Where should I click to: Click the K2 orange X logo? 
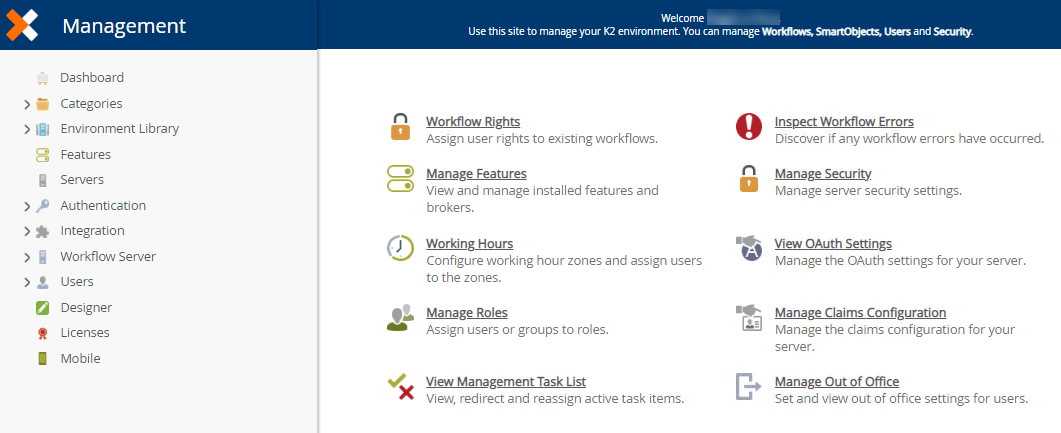pyautogui.click(x=22, y=25)
